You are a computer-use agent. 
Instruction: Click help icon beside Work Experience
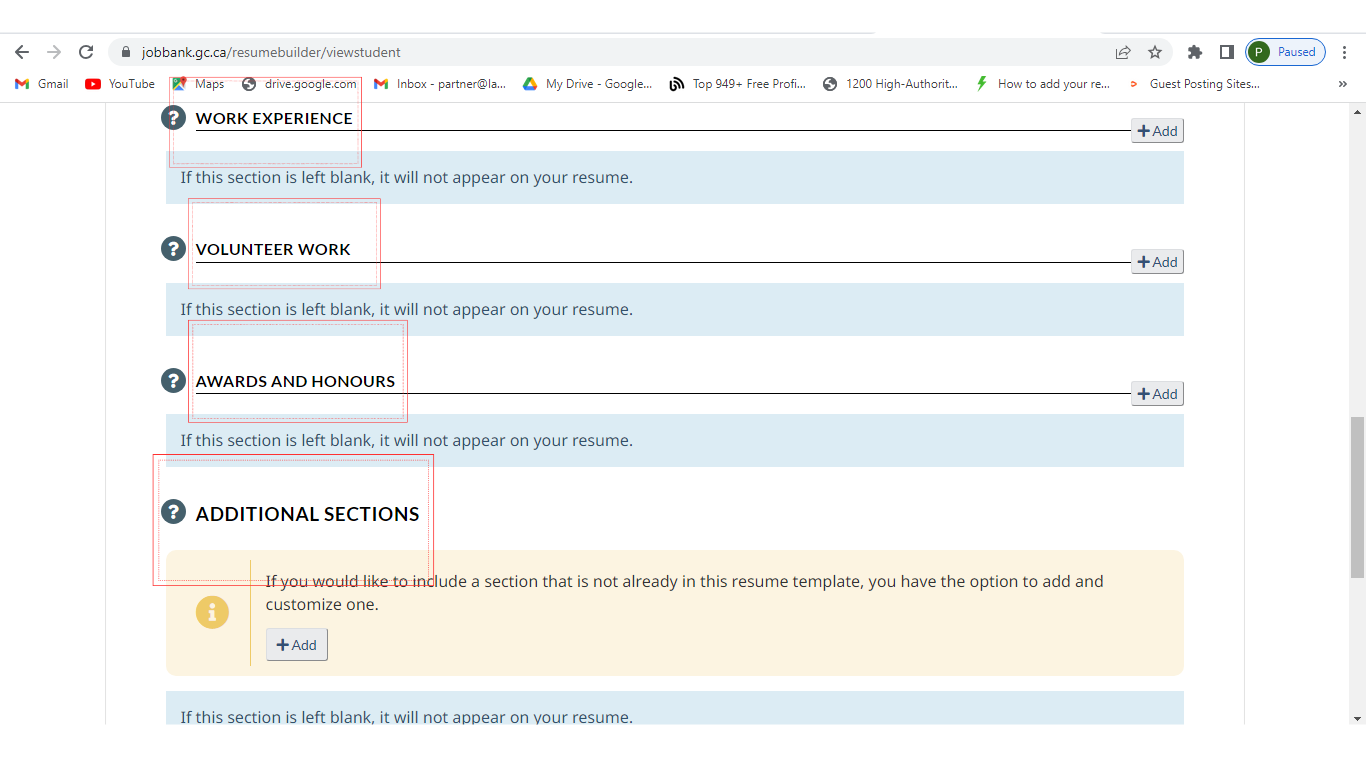173,118
